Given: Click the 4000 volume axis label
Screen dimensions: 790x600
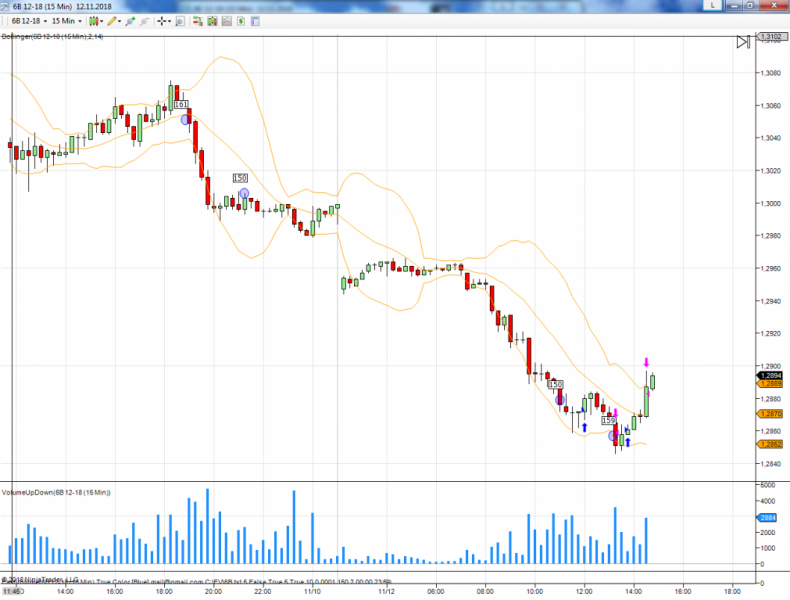Looking at the screenshot, I should (x=768, y=501).
